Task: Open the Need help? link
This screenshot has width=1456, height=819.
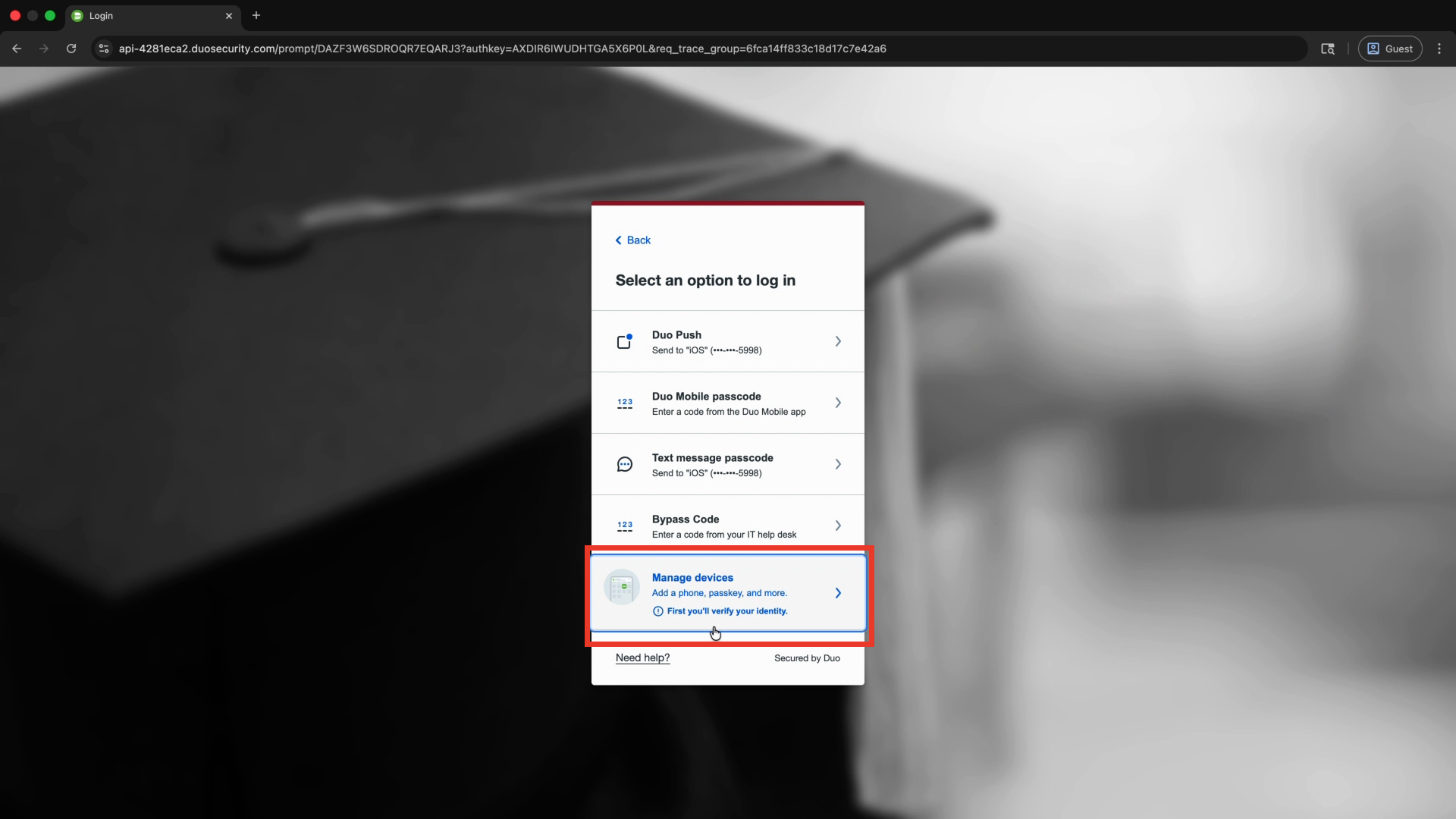Action: [642, 658]
